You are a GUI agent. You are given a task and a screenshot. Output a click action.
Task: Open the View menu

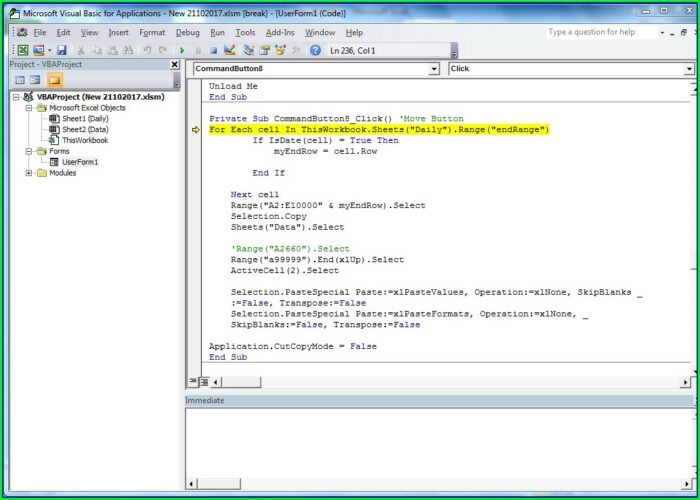pos(89,33)
